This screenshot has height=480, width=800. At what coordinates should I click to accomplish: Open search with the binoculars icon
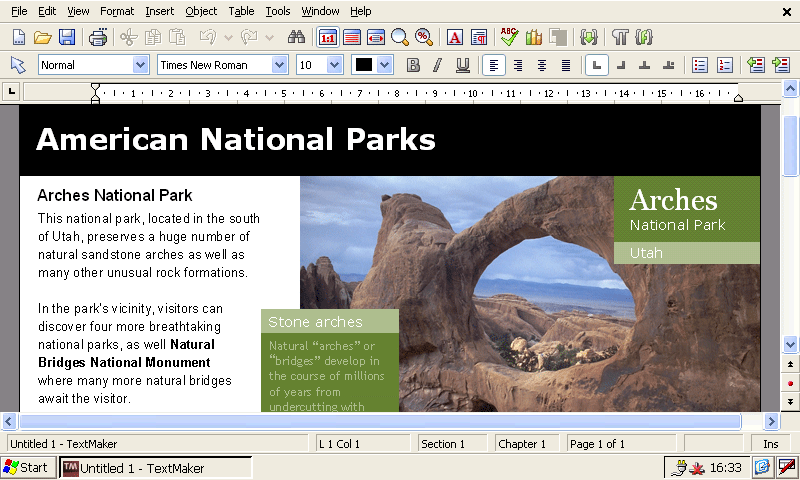click(296, 37)
